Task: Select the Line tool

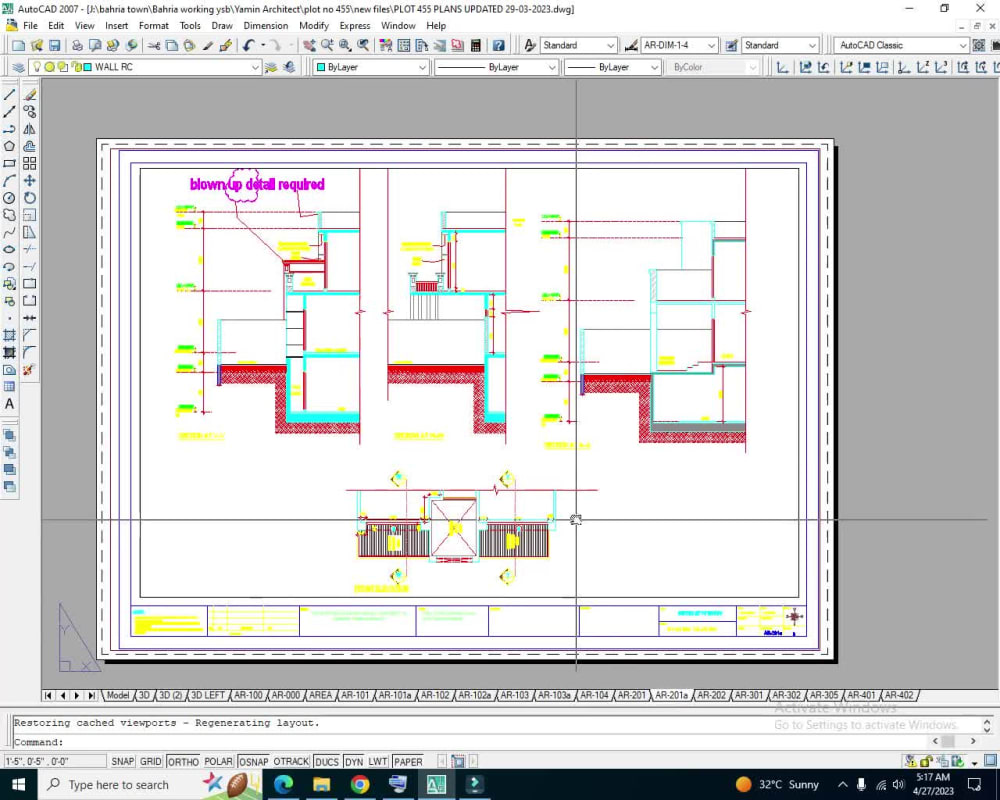Action: (12, 95)
